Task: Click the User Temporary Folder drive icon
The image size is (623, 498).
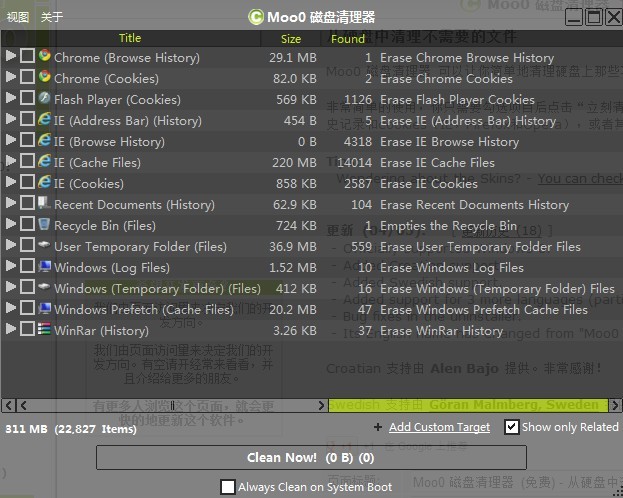Action: pyautogui.click(x=44, y=244)
